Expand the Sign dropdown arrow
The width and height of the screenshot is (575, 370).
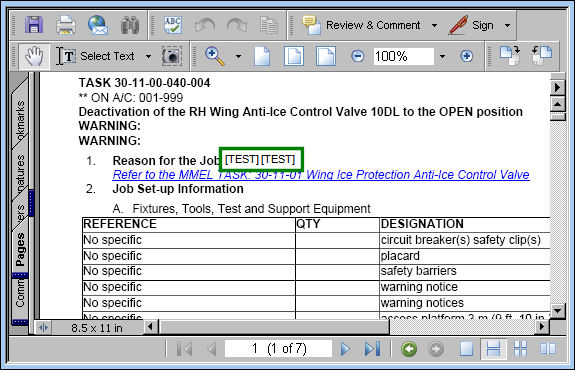point(508,25)
